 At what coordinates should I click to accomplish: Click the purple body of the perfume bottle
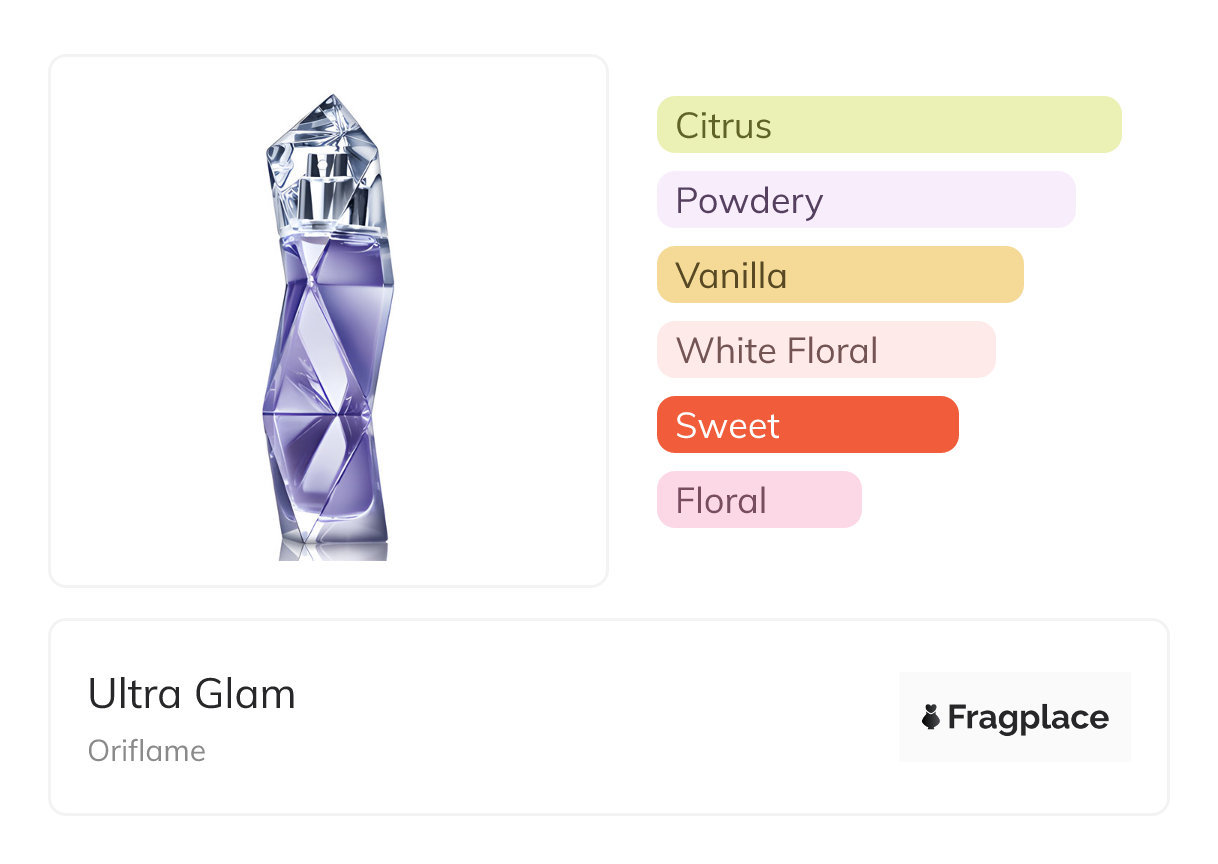328,380
